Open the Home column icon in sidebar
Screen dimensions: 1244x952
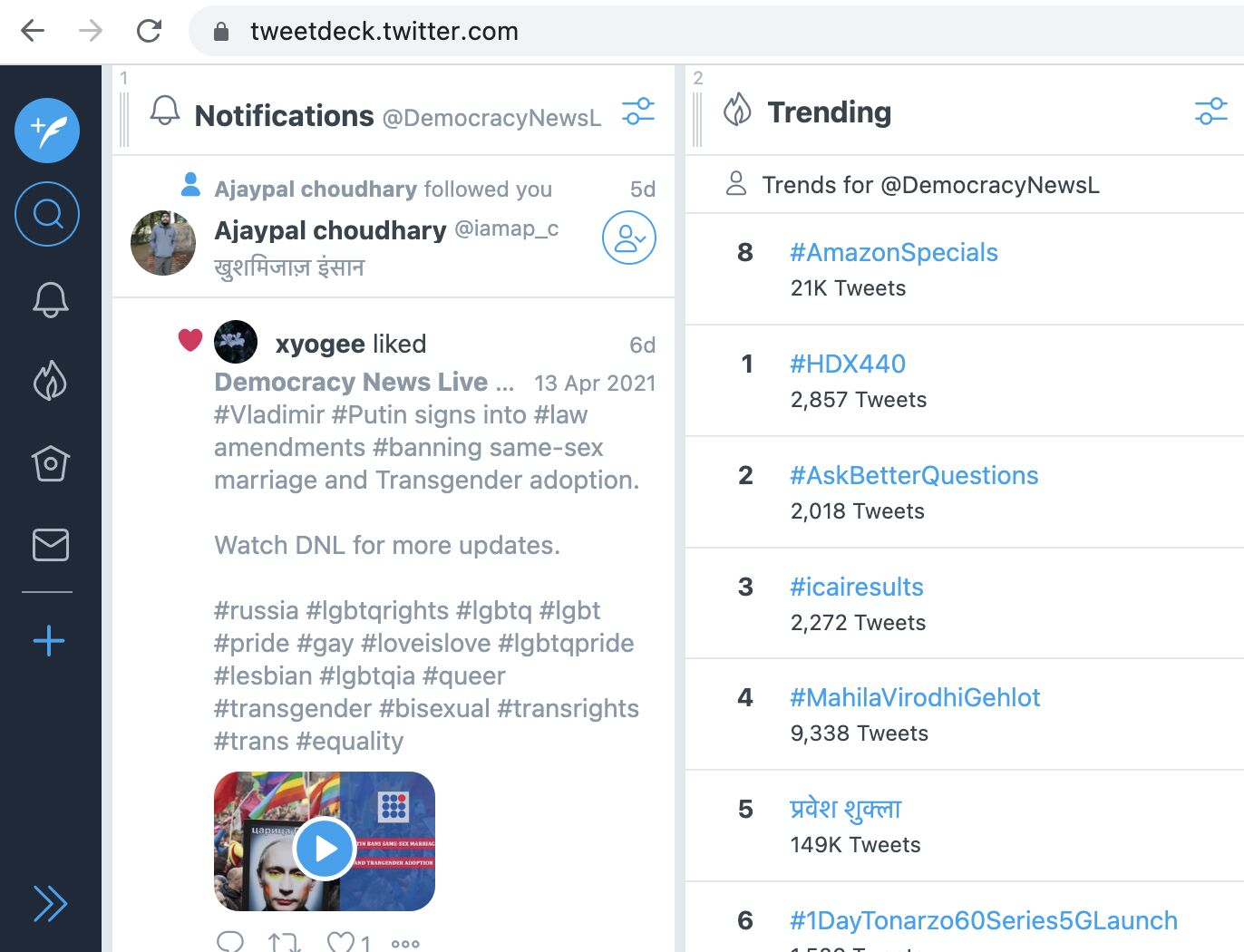[51, 462]
